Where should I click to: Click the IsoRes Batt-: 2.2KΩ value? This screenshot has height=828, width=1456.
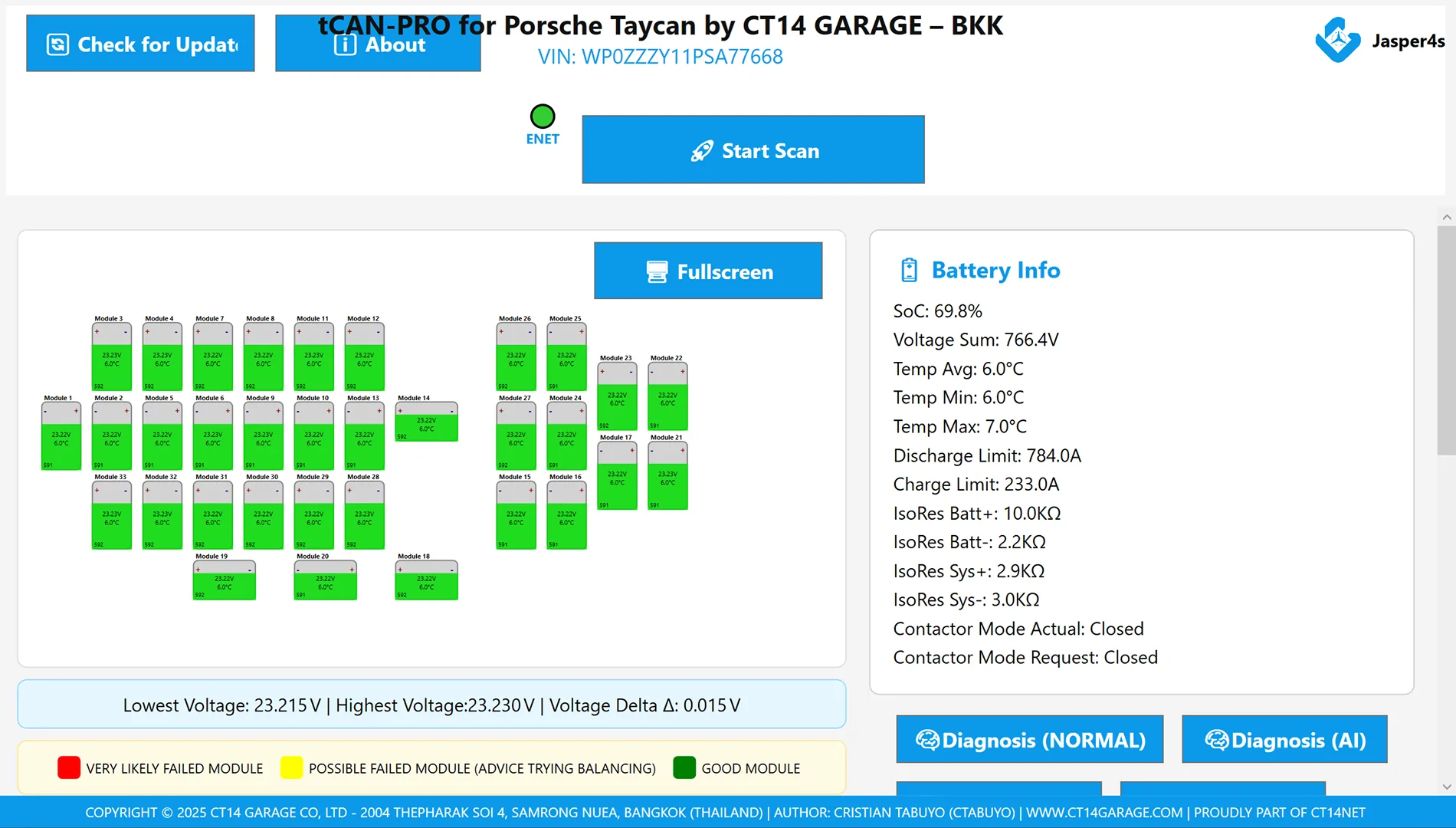969,542
